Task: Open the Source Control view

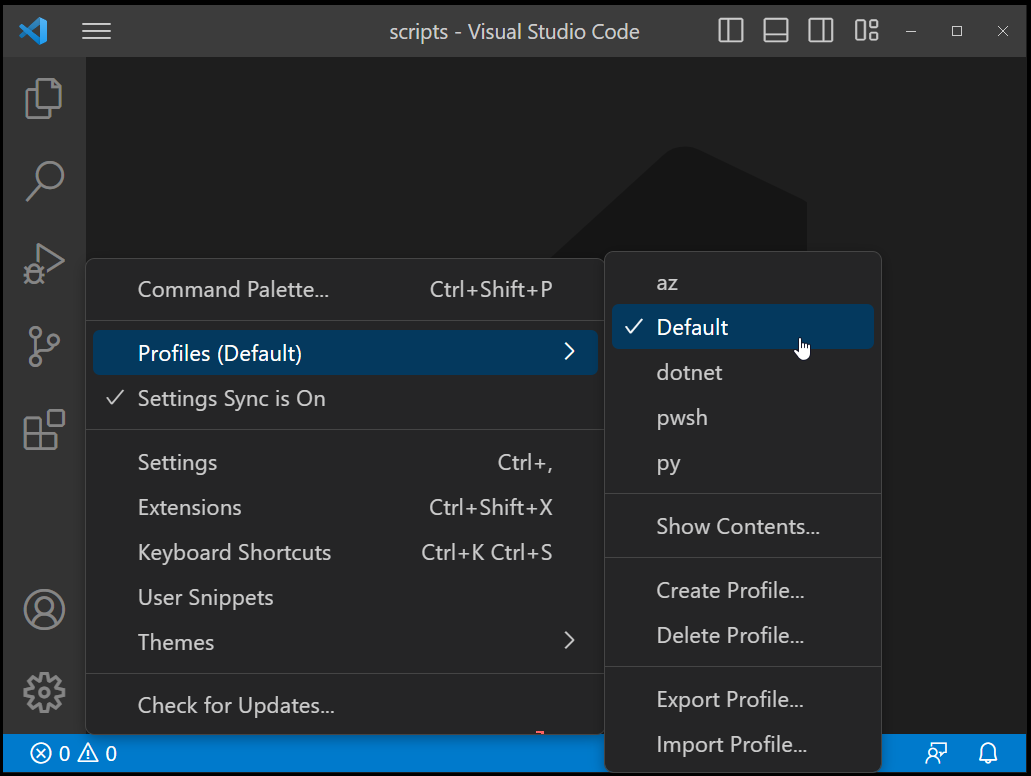Action: tap(44, 347)
